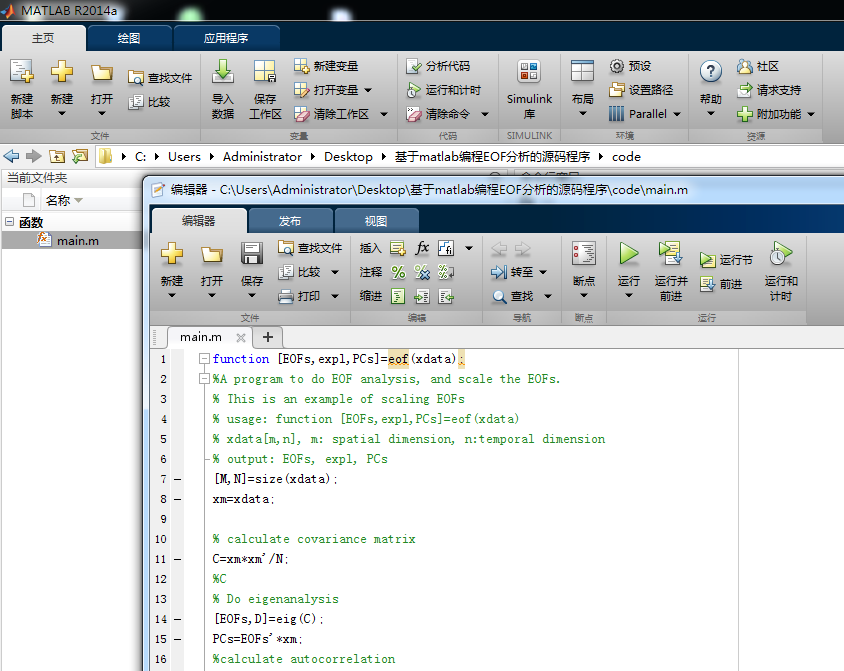Expand editor Compare (比较) dropdown arrow

tap(335, 272)
